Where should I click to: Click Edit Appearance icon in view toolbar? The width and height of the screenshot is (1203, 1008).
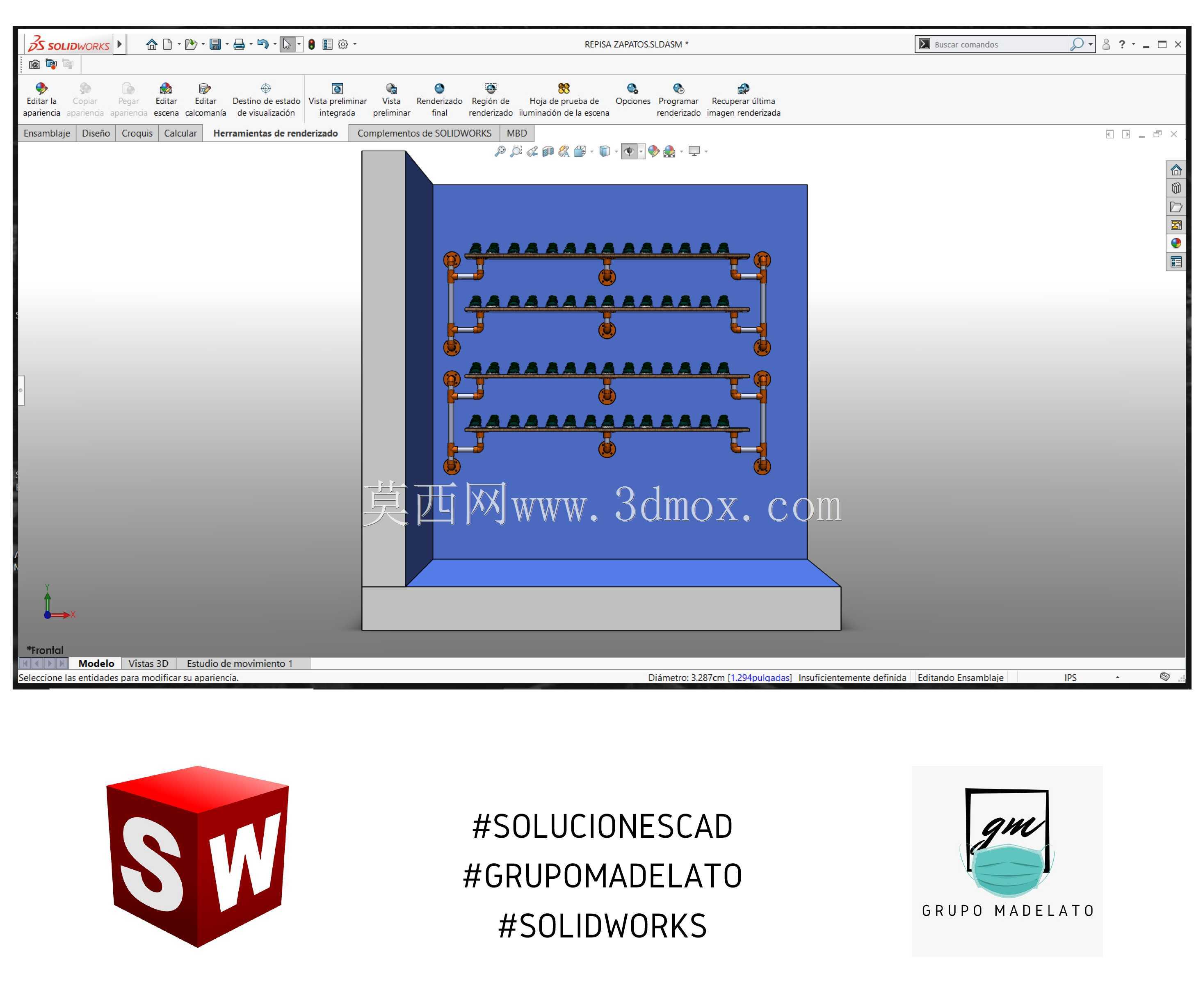tap(654, 151)
